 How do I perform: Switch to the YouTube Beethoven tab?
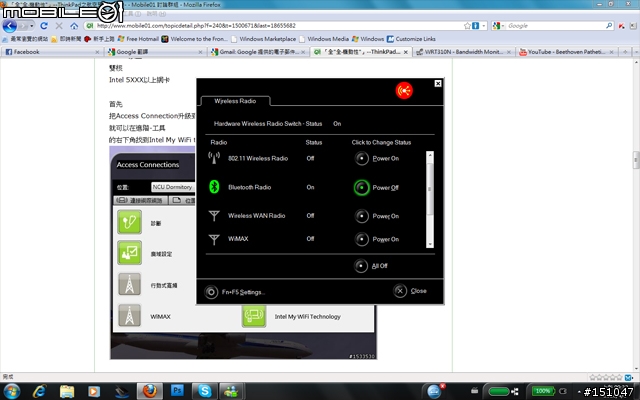point(567,52)
